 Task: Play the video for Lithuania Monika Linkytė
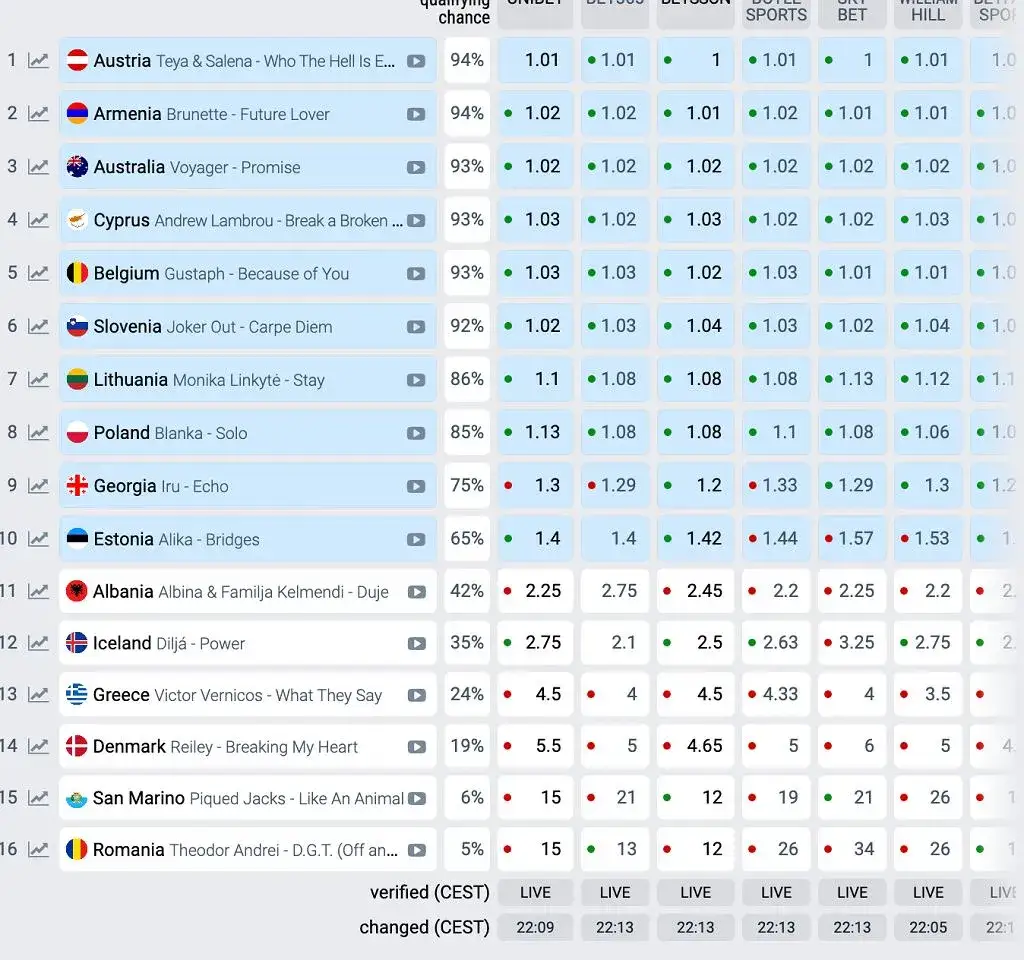point(416,380)
